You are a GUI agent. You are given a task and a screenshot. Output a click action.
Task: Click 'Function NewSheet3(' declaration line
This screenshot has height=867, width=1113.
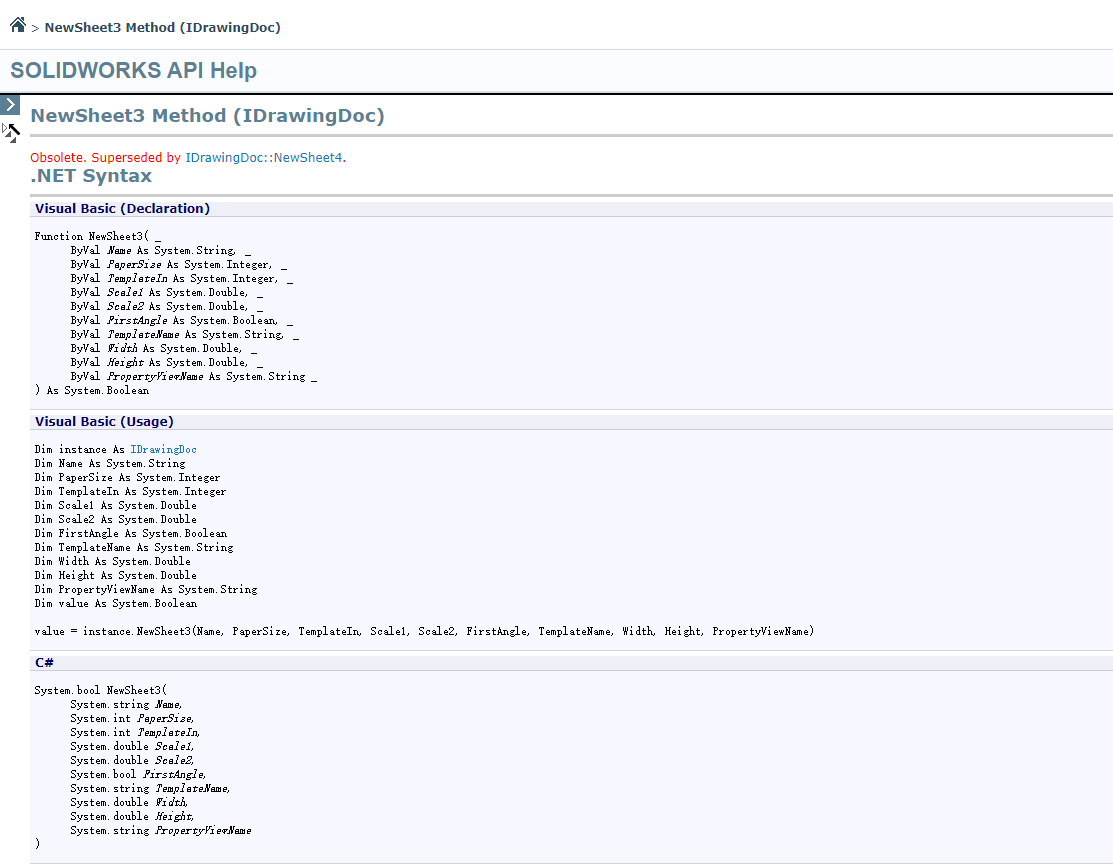click(x=97, y=236)
